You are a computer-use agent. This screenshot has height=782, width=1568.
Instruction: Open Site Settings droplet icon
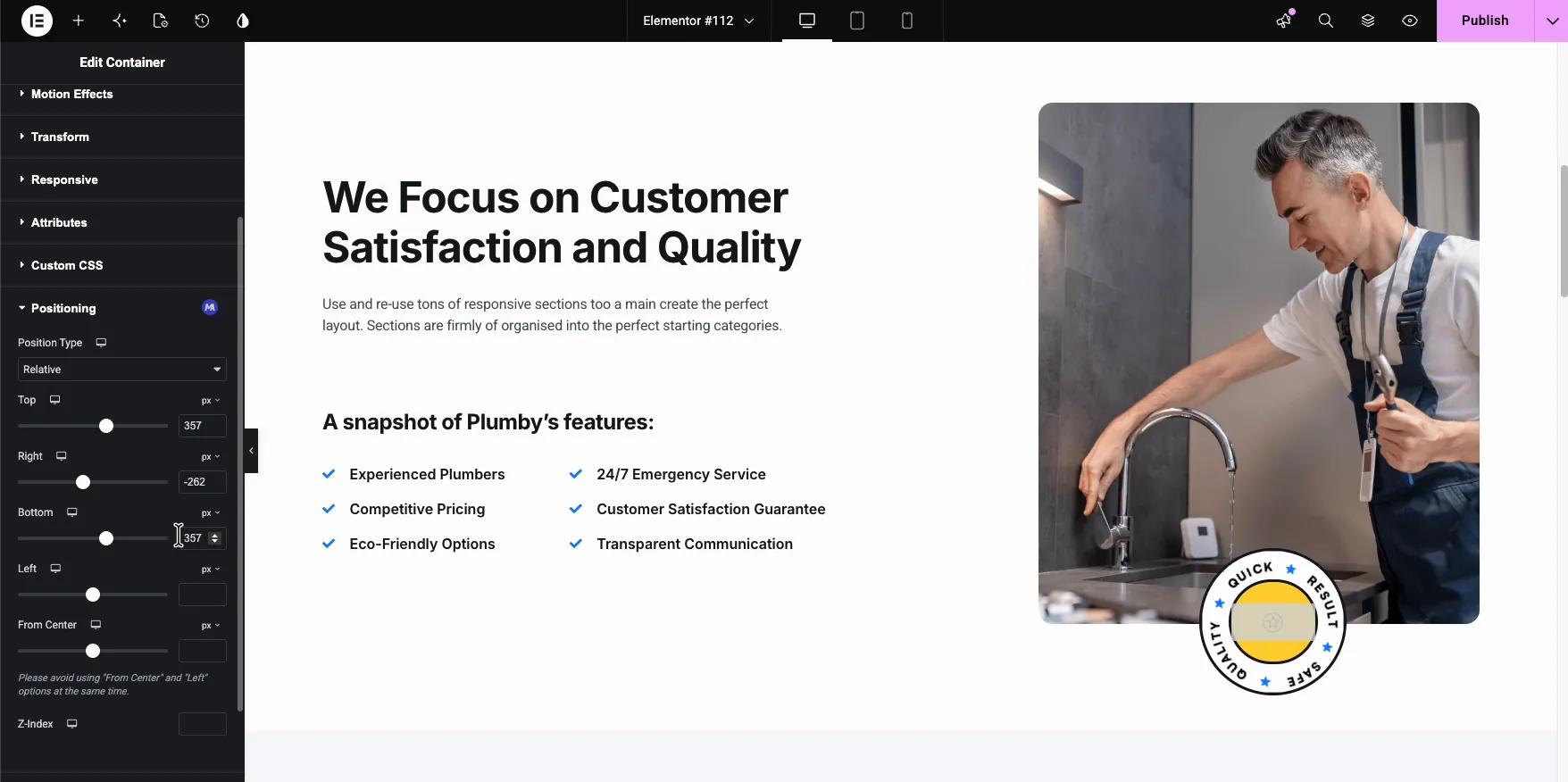pyautogui.click(x=243, y=21)
